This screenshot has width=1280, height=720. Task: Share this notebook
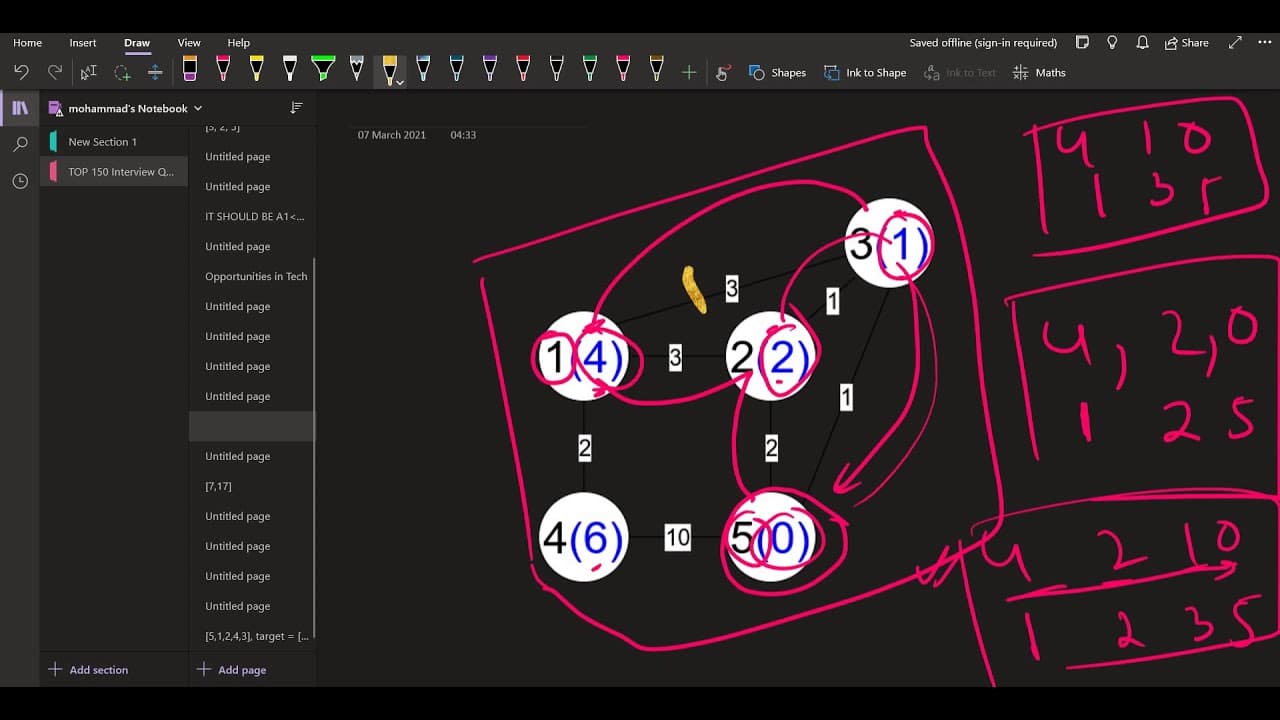[x=1187, y=43]
